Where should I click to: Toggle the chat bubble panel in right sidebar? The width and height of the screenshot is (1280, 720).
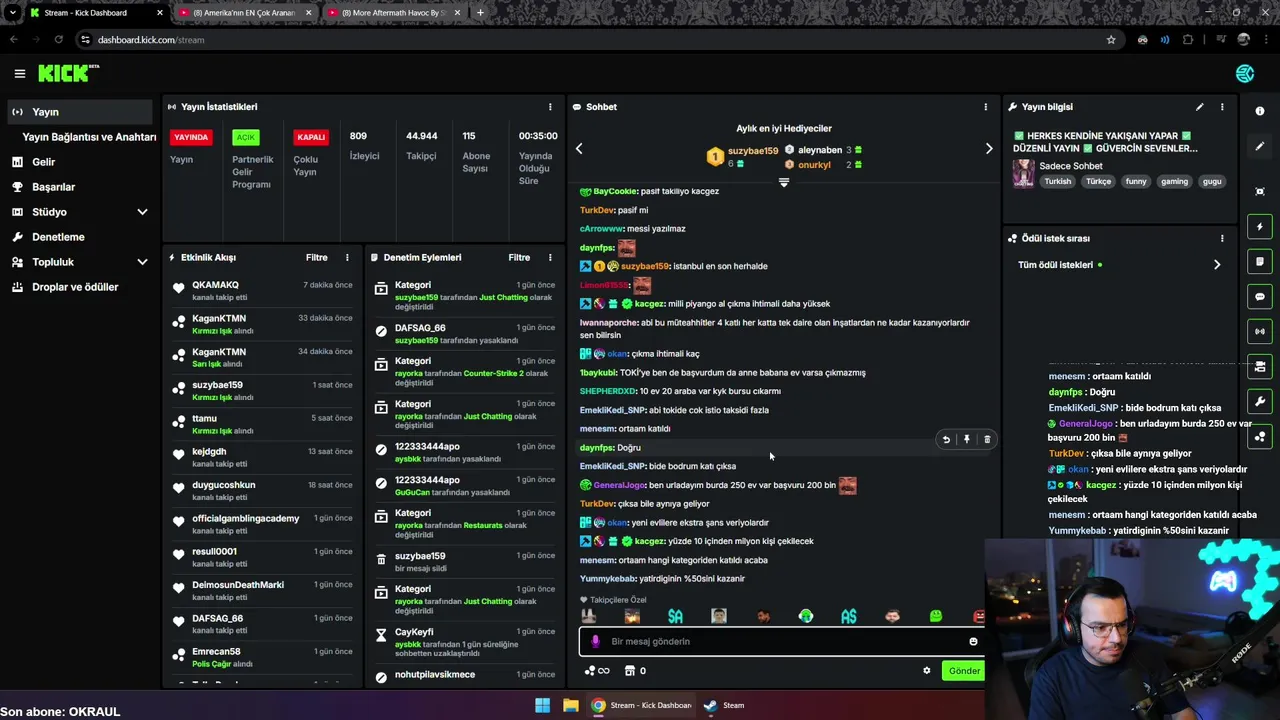tap(1260, 297)
